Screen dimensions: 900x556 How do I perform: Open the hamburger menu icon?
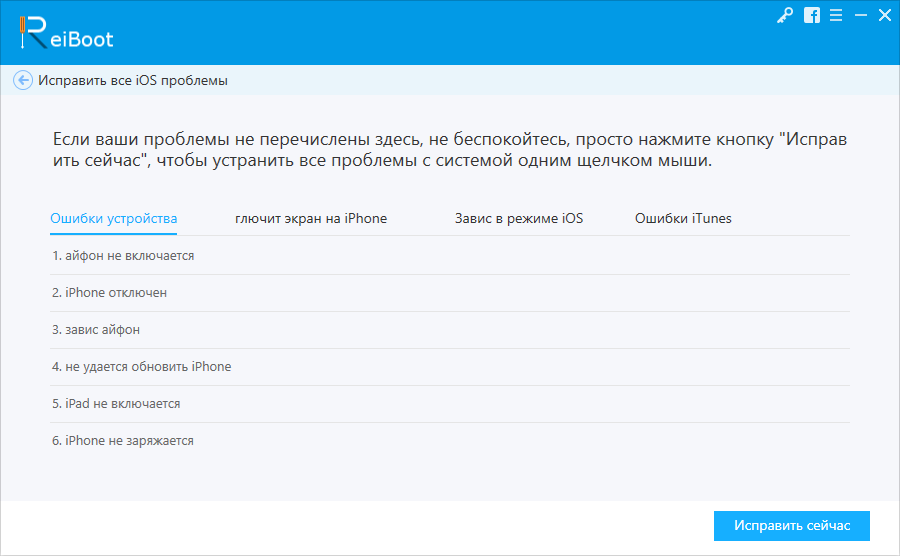click(836, 15)
